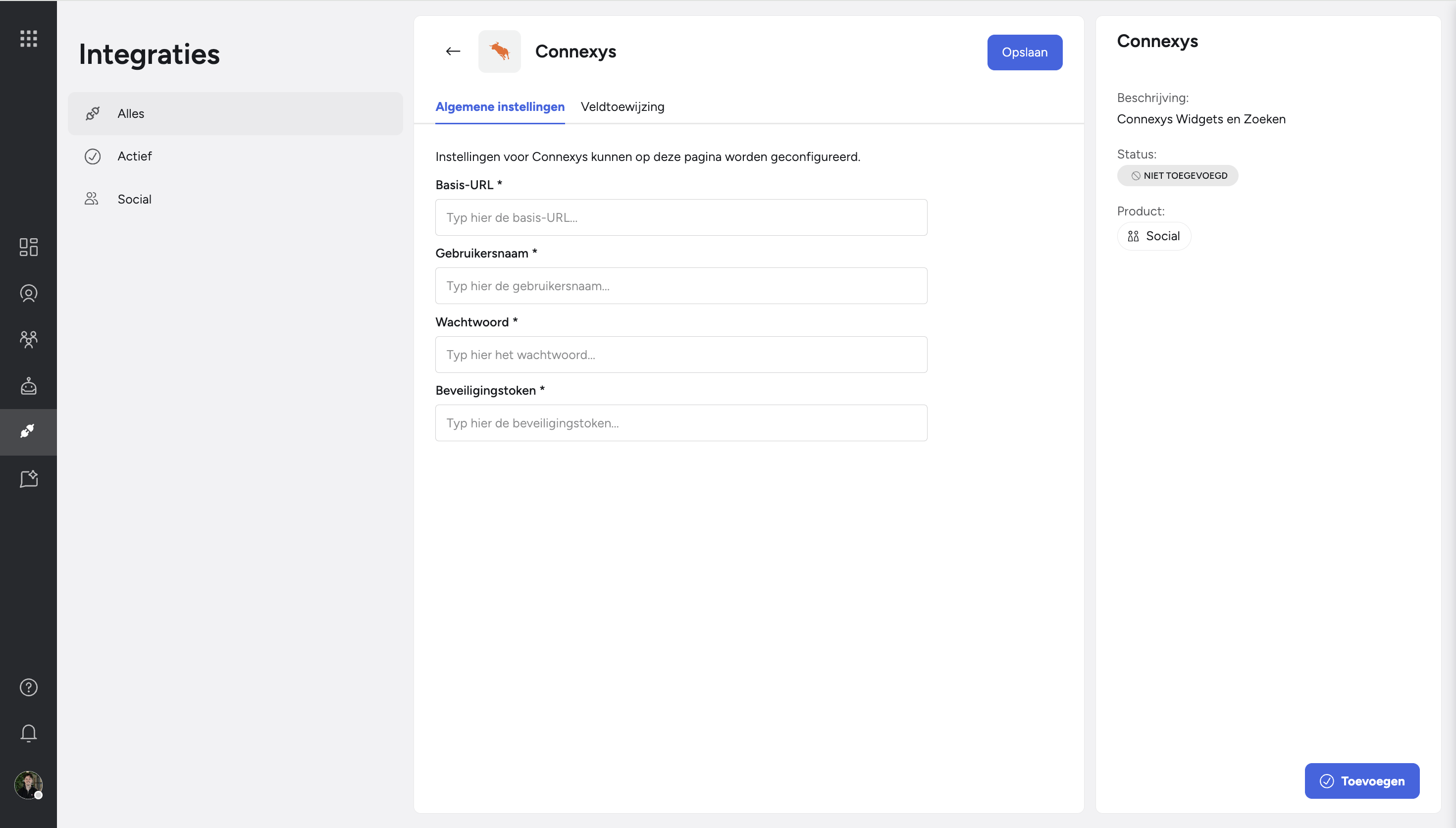This screenshot has height=828, width=1456.
Task: Click the Integraties page heading
Action: (x=150, y=54)
